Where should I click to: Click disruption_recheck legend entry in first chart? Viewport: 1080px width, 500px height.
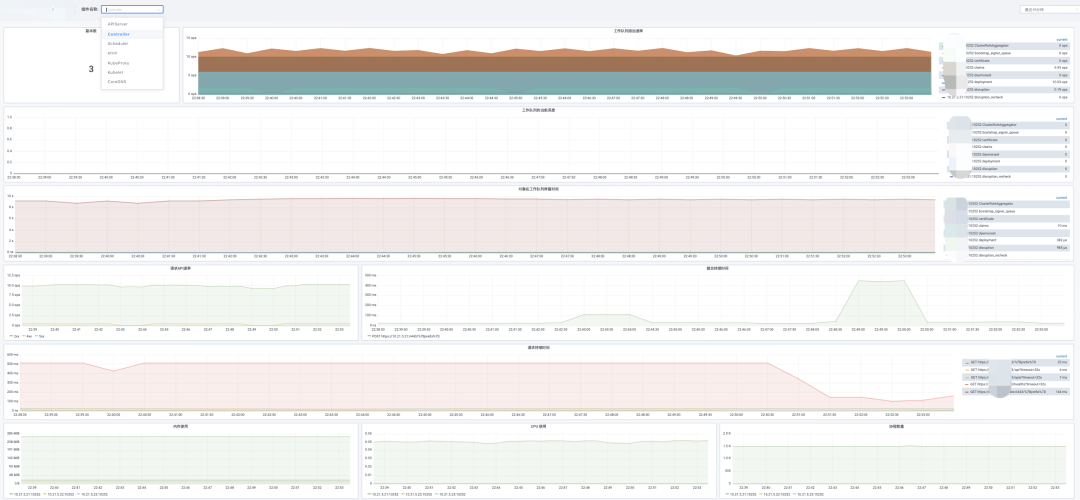tap(1006, 98)
